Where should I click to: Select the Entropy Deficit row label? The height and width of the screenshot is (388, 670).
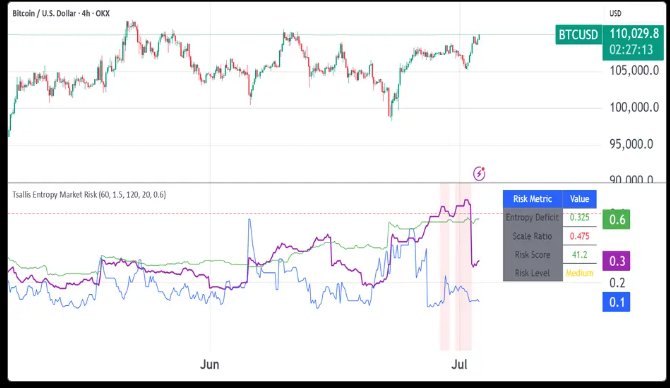pyautogui.click(x=532, y=218)
